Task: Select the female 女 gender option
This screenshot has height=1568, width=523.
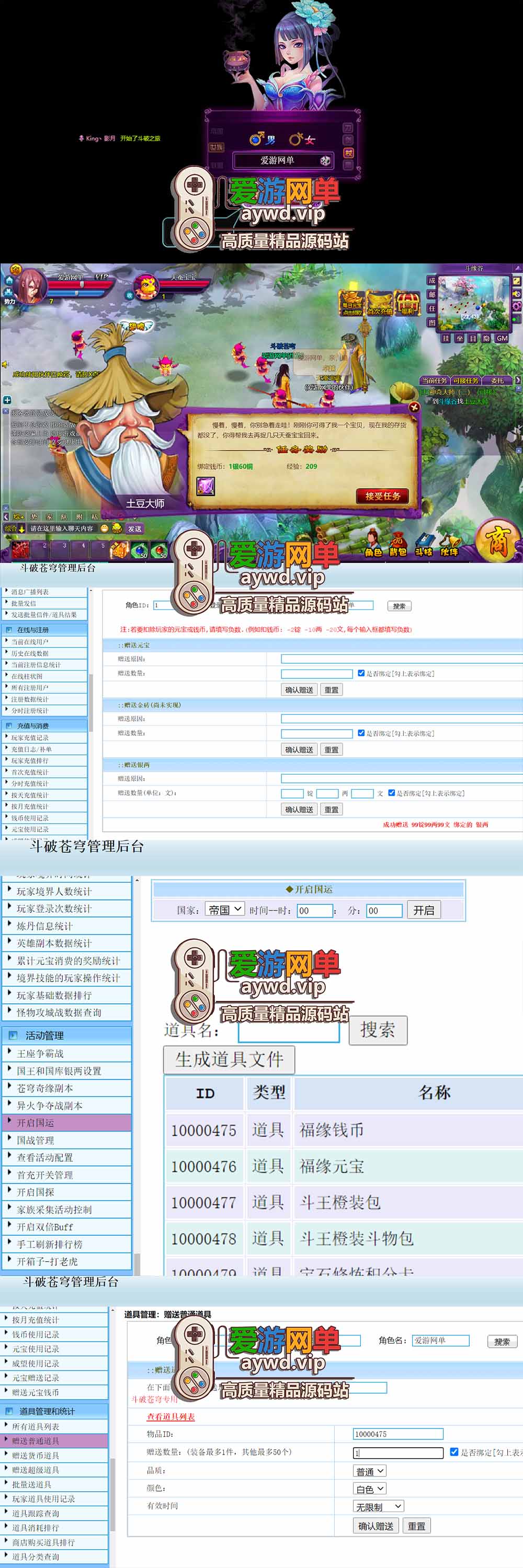Action: [302, 140]
